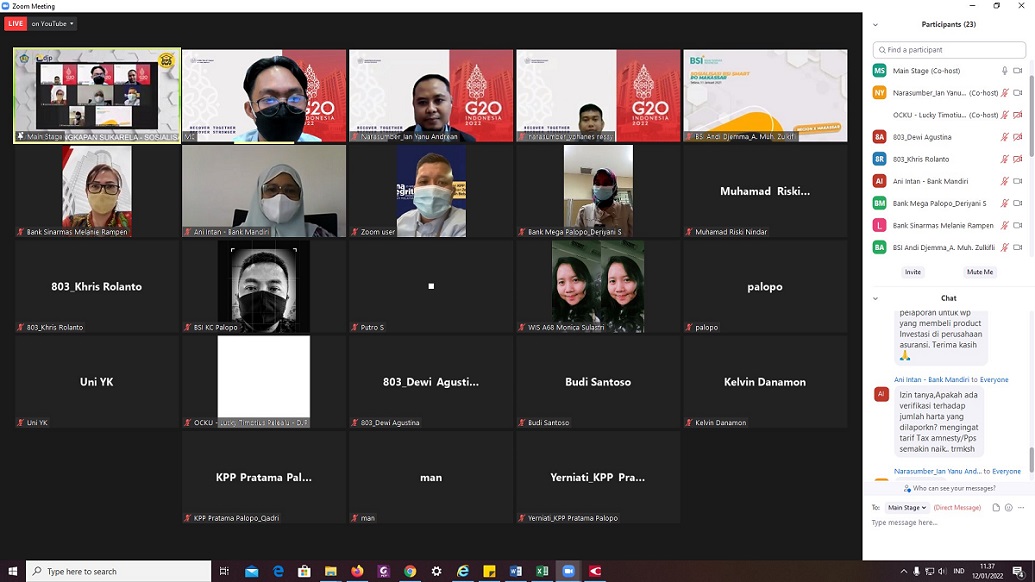Open Task View in the taskbar

(x=225, y=571)
